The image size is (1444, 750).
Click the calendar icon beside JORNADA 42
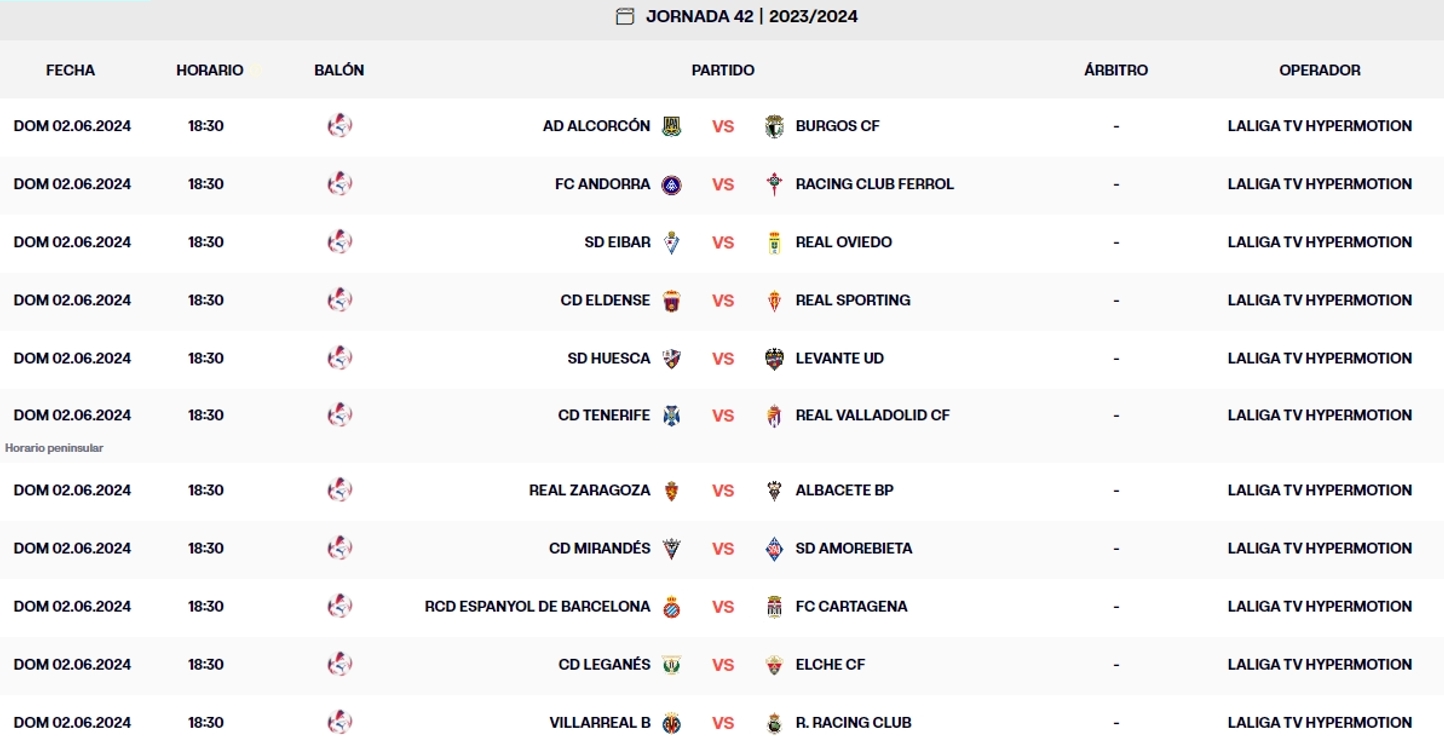(x=626, y=16)
